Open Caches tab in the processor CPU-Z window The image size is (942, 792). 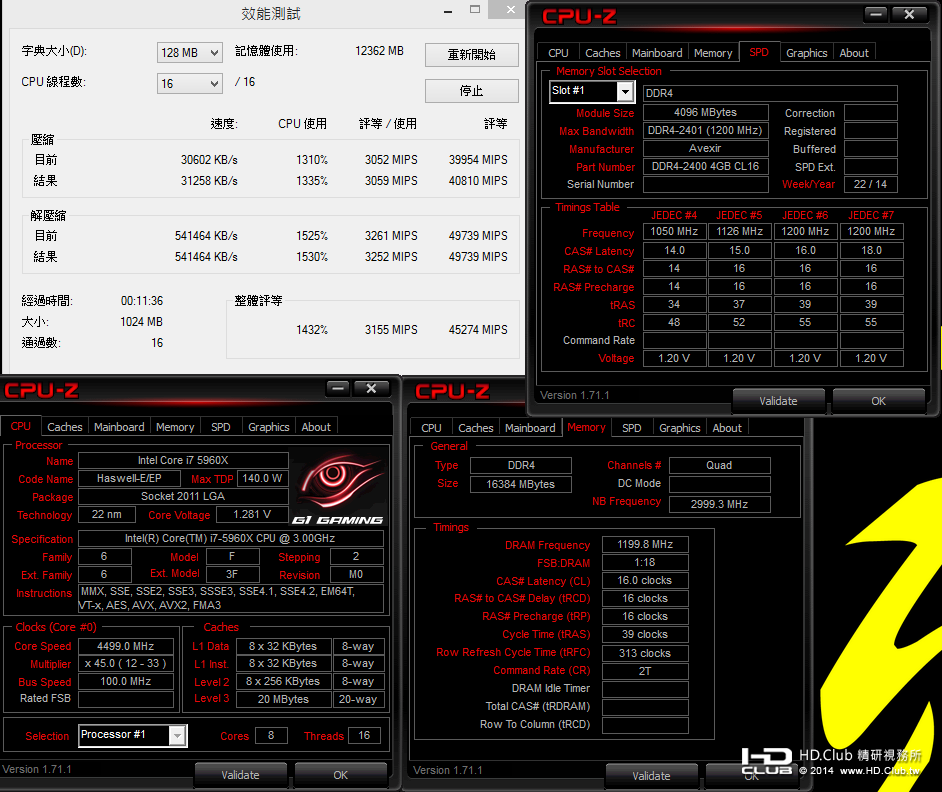(x=64, y=427)
